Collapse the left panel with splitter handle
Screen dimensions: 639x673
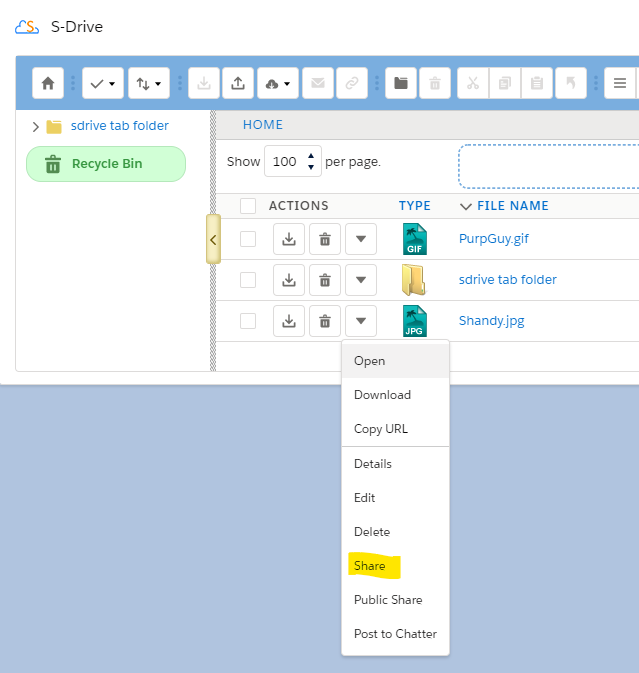[x=213, y=240]
